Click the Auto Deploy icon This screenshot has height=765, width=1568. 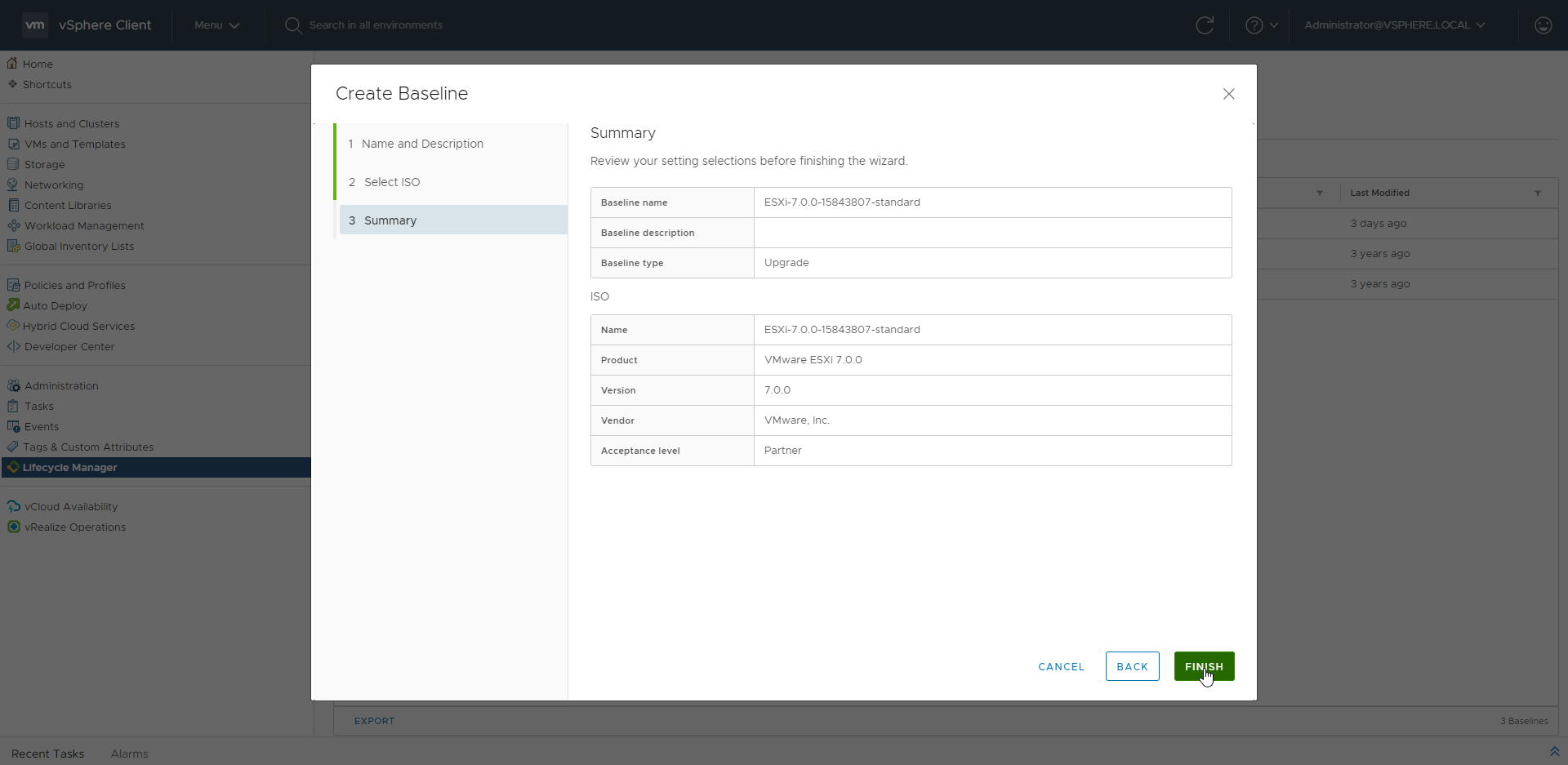coord(13,305)
